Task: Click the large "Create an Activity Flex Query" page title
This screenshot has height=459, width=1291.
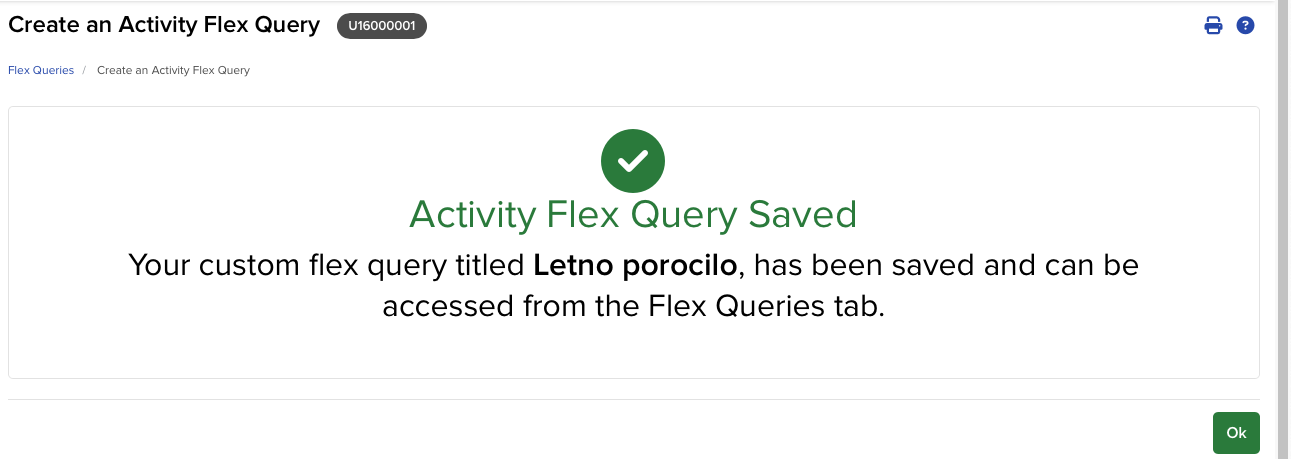Action: (x=164, y=26)
